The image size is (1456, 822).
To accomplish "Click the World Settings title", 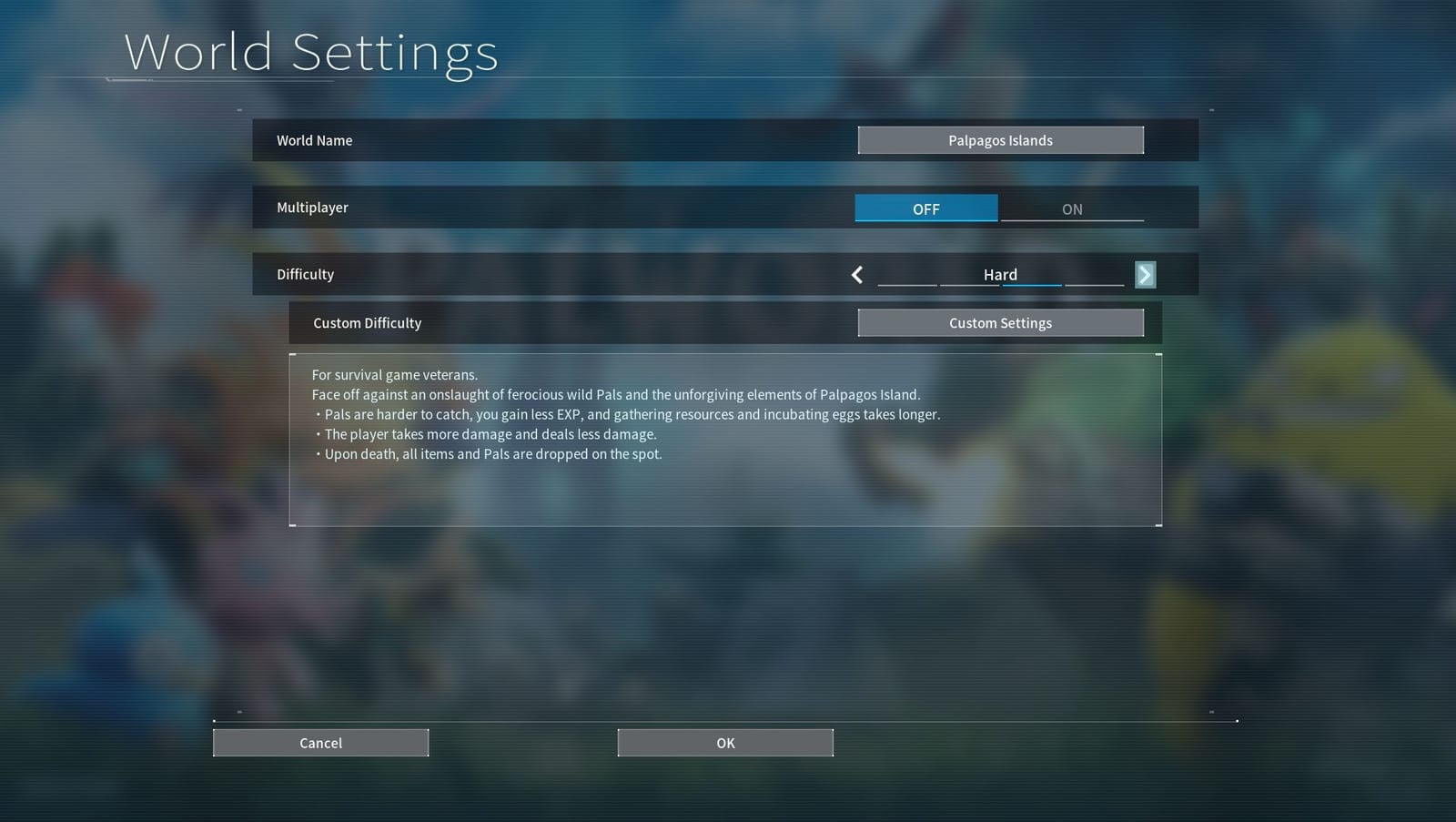I will point(310,52).
